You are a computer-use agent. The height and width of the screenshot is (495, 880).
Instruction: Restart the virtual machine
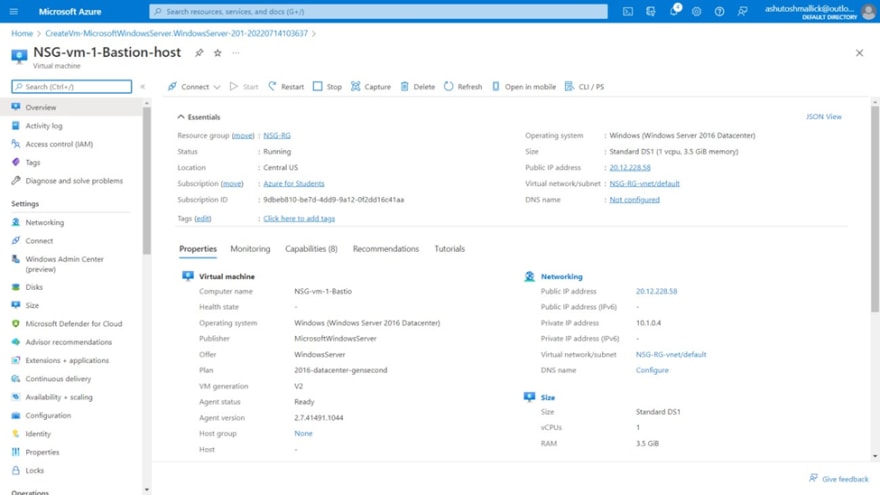click(x=286, y=86)
